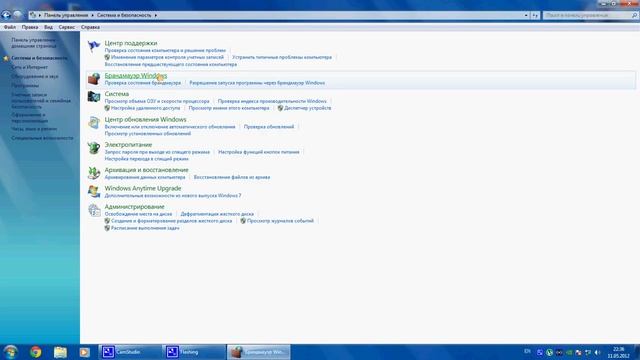Click the Administrative Tools icon
Screen dimensions: 640x360
click(93, 210)
